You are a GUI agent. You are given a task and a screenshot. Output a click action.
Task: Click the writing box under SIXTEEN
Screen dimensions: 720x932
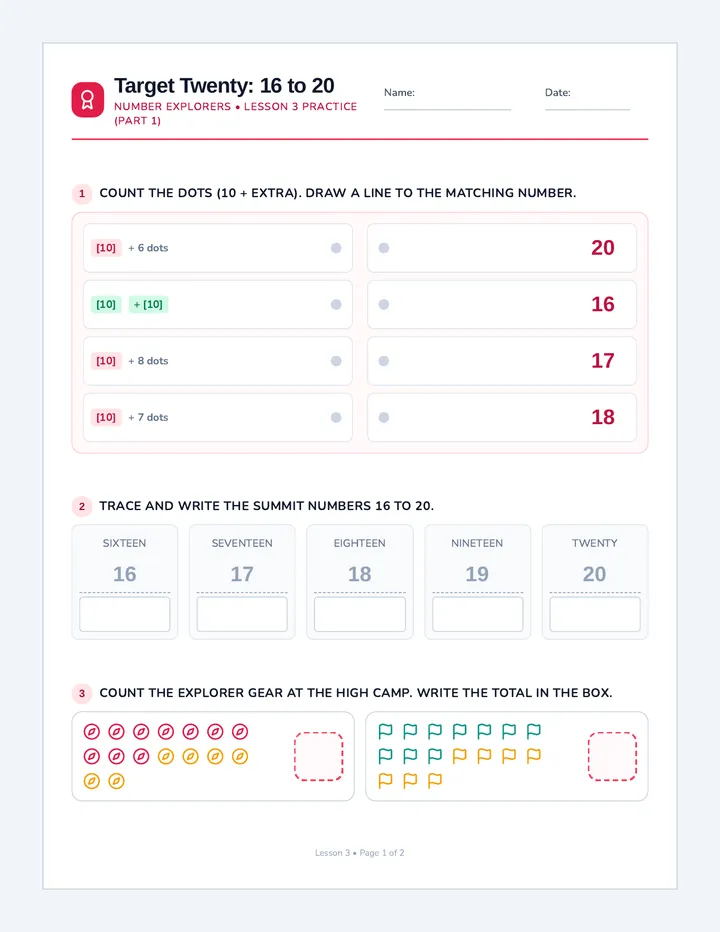[125, 614]
